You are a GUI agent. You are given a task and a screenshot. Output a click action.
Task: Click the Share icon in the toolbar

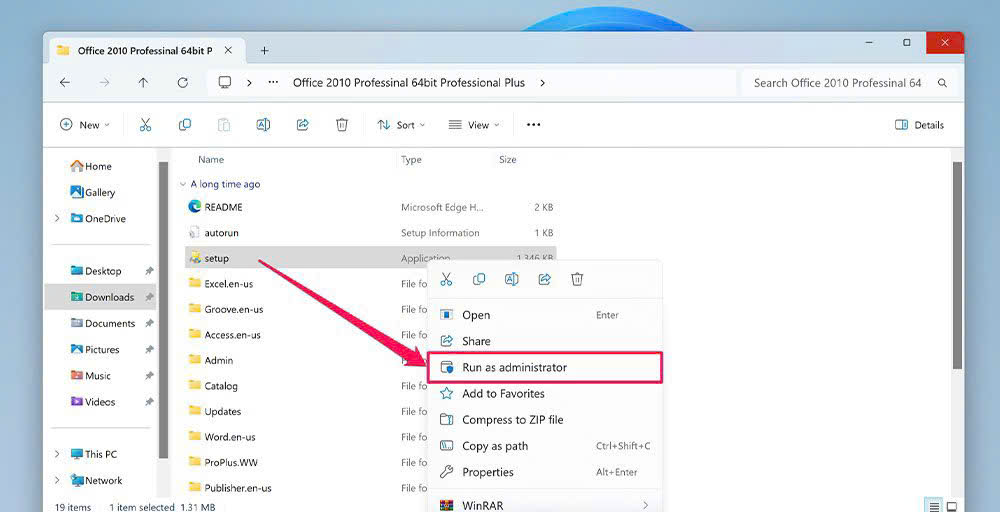pyautogui.click(x=303, y=125)
